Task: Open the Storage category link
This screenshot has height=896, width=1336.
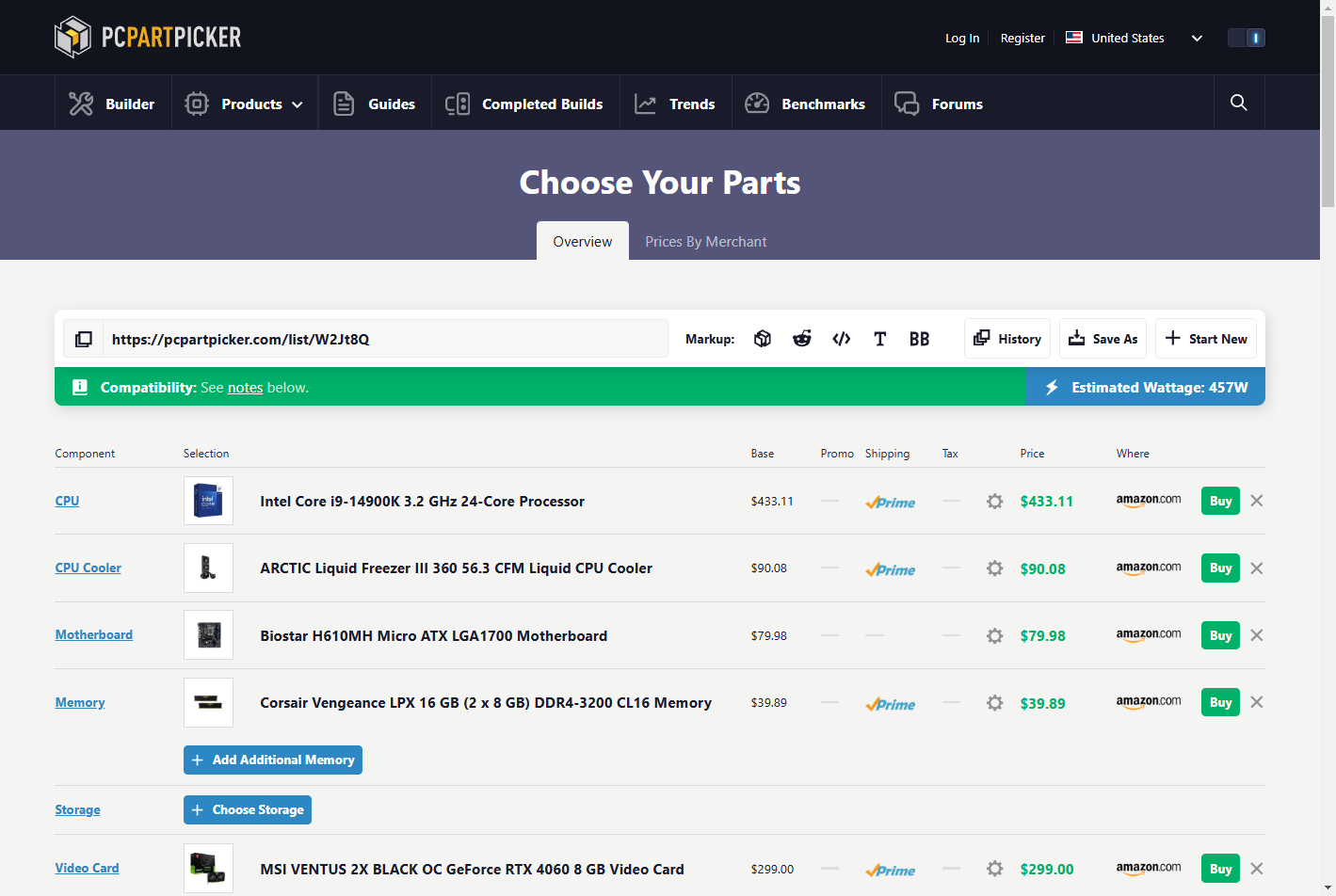Action: point(77,809)
